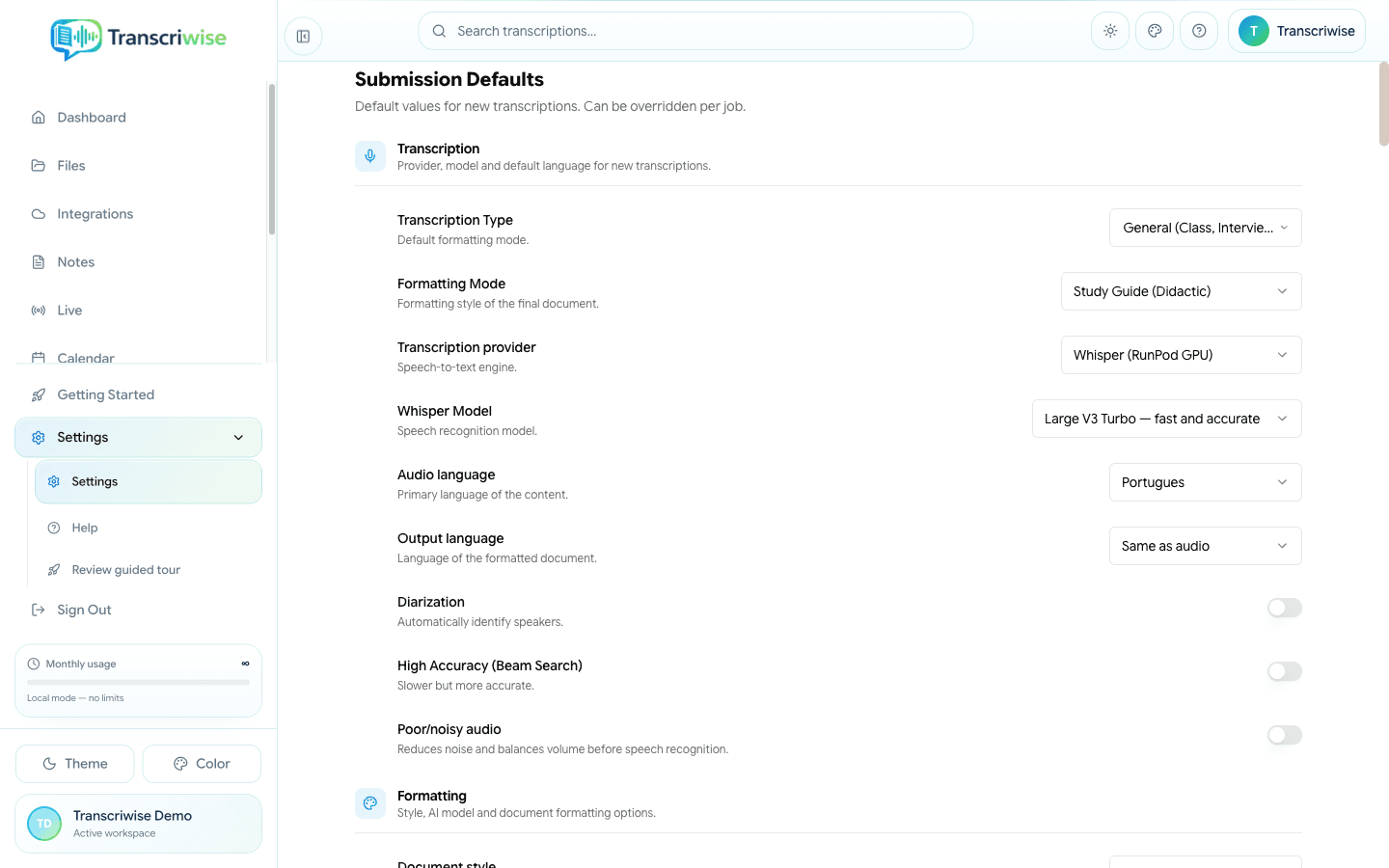
Task: Click the Submission Defaults heading
Action: pos(449,79)
